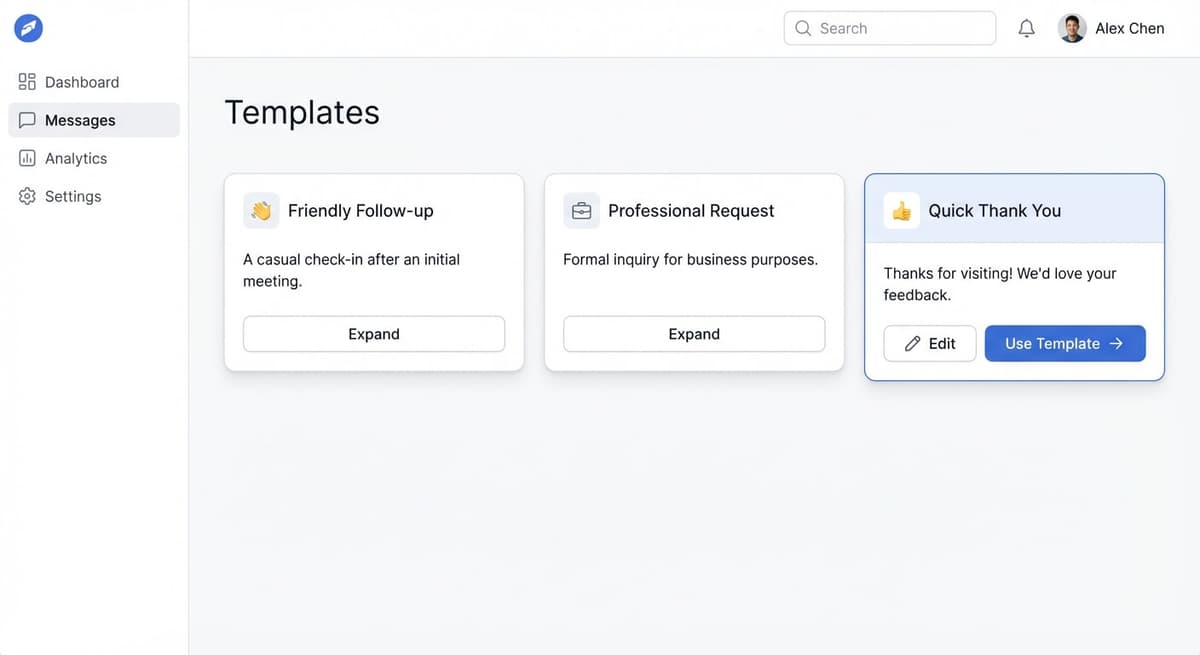The height and width of the screenshot is (655, 1200).
Task: Click the briefcase icon on Professional Request
Action: (x=581, y=210)
